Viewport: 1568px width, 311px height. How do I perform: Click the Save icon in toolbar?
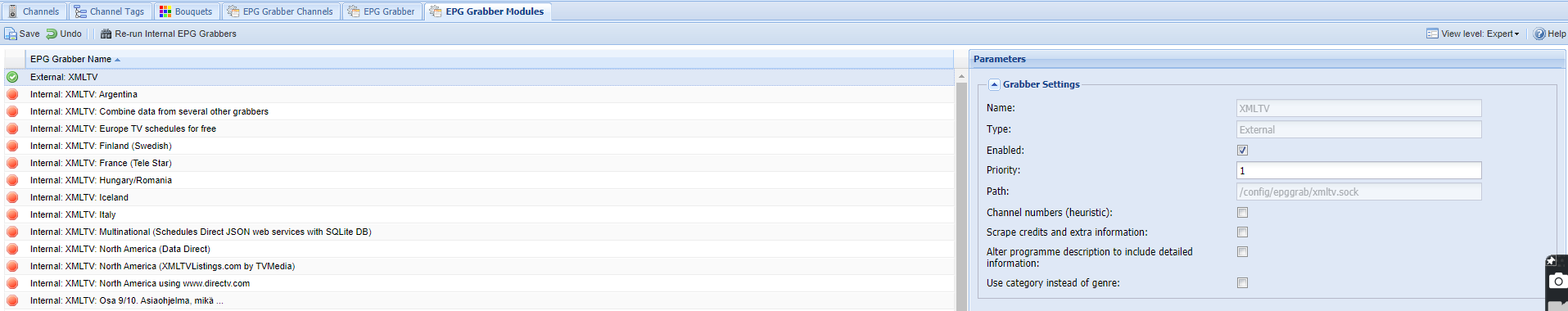[x=11, y=34]
